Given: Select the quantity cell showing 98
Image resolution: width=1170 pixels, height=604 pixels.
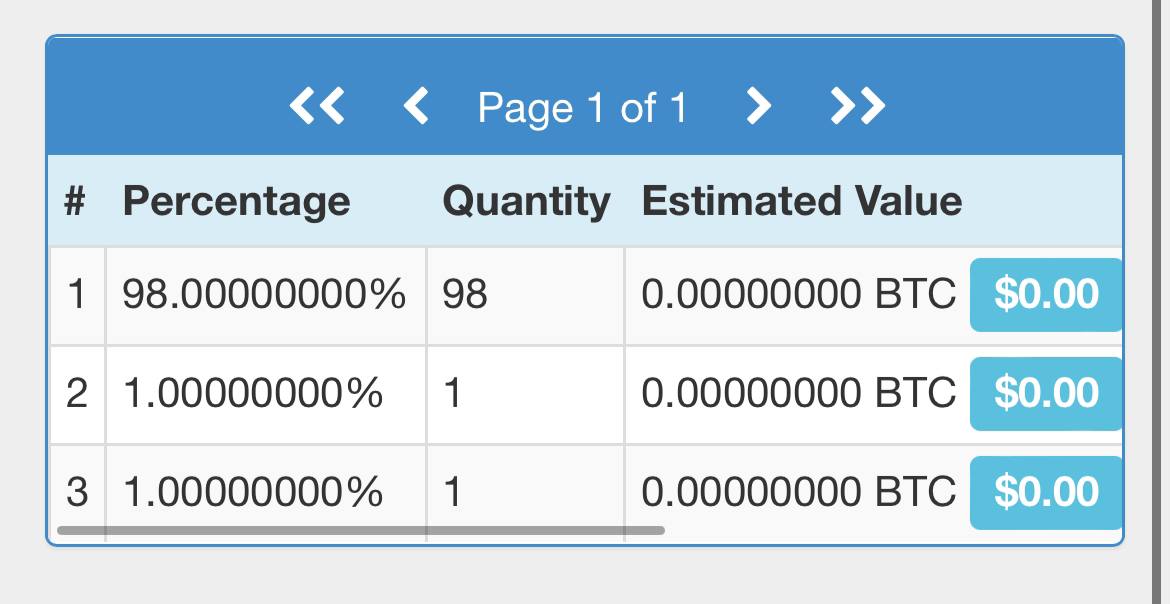Looking at the screenshot, I should 465,295.
